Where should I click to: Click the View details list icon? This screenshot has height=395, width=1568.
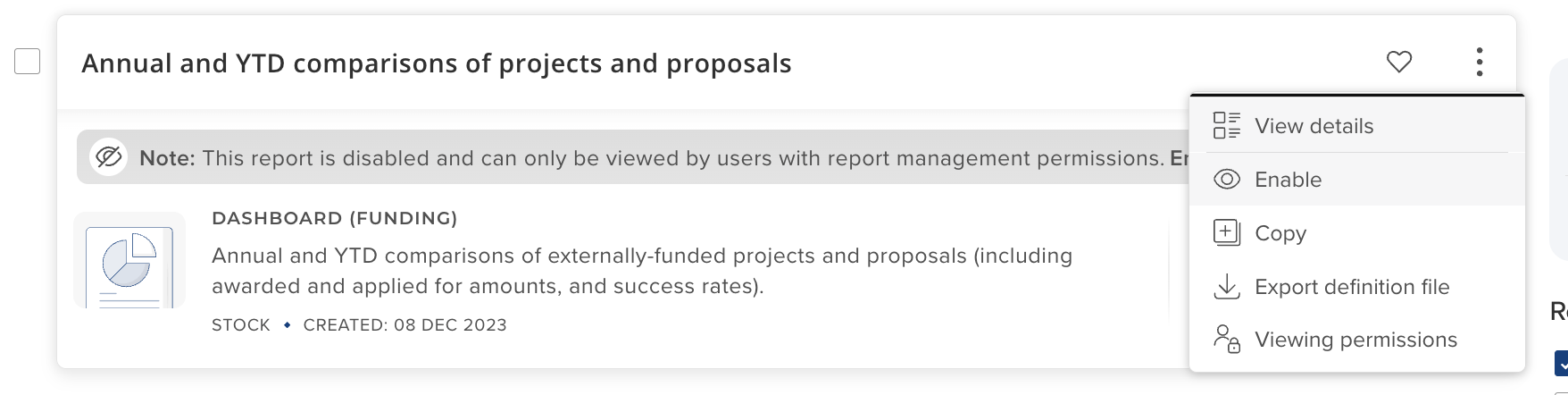[1227, 126]
